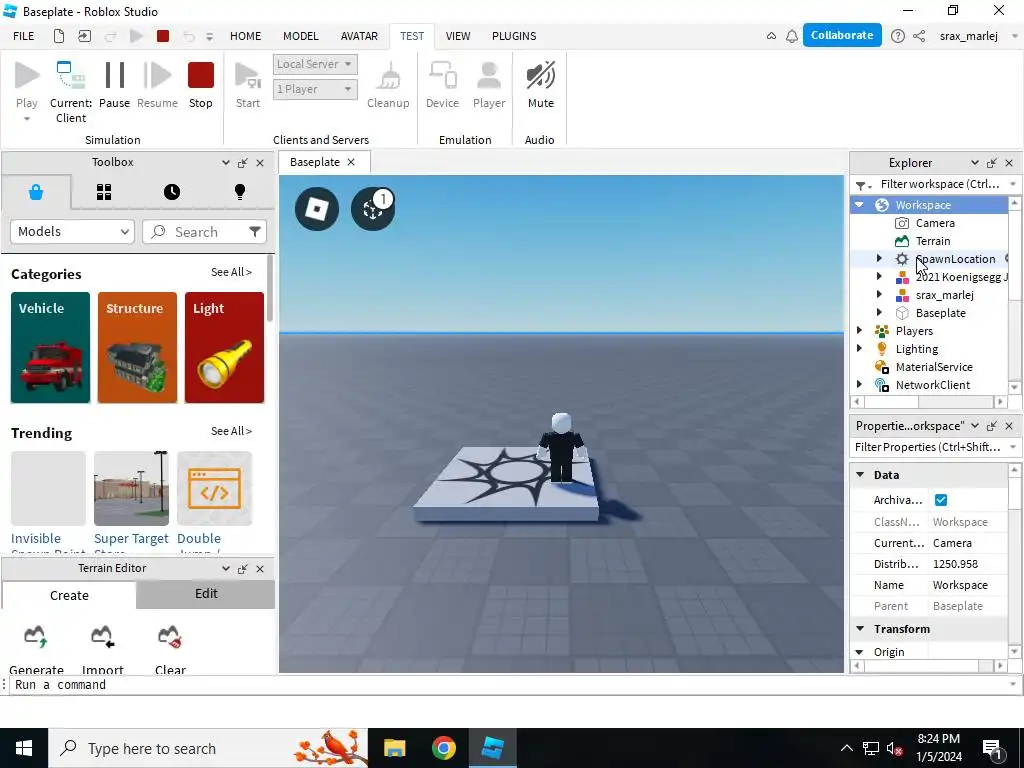Expand the Lighting service node
The height and width of the screenshot is (768, 1024).
(x=859, y=349)
